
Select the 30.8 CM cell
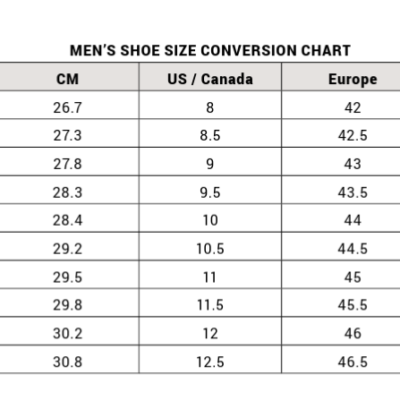[x=67, y=362]
